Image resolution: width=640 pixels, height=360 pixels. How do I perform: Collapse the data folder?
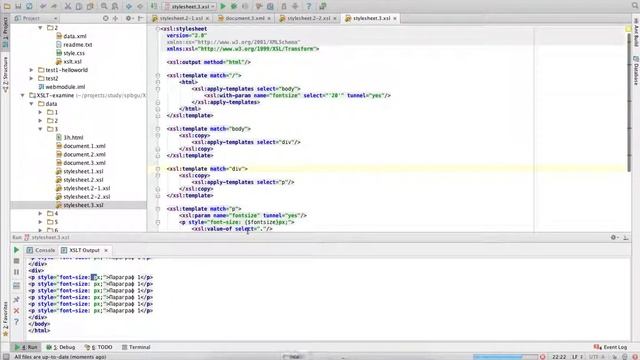tap(31, 104)
